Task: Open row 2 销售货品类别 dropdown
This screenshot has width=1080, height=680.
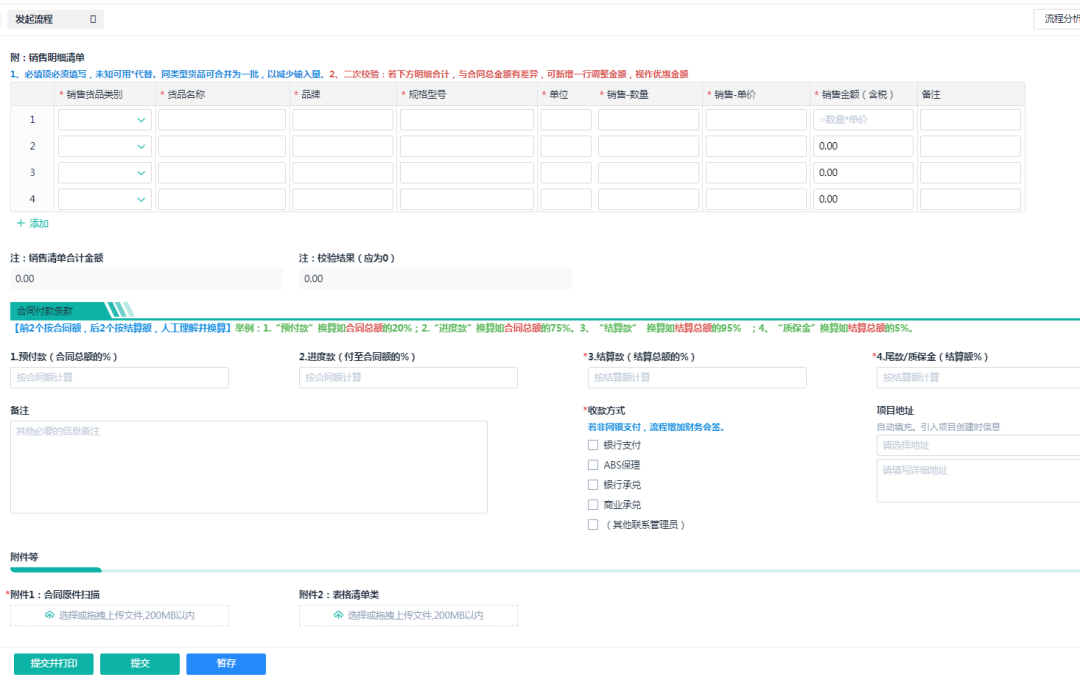Action: pos(105,146)
